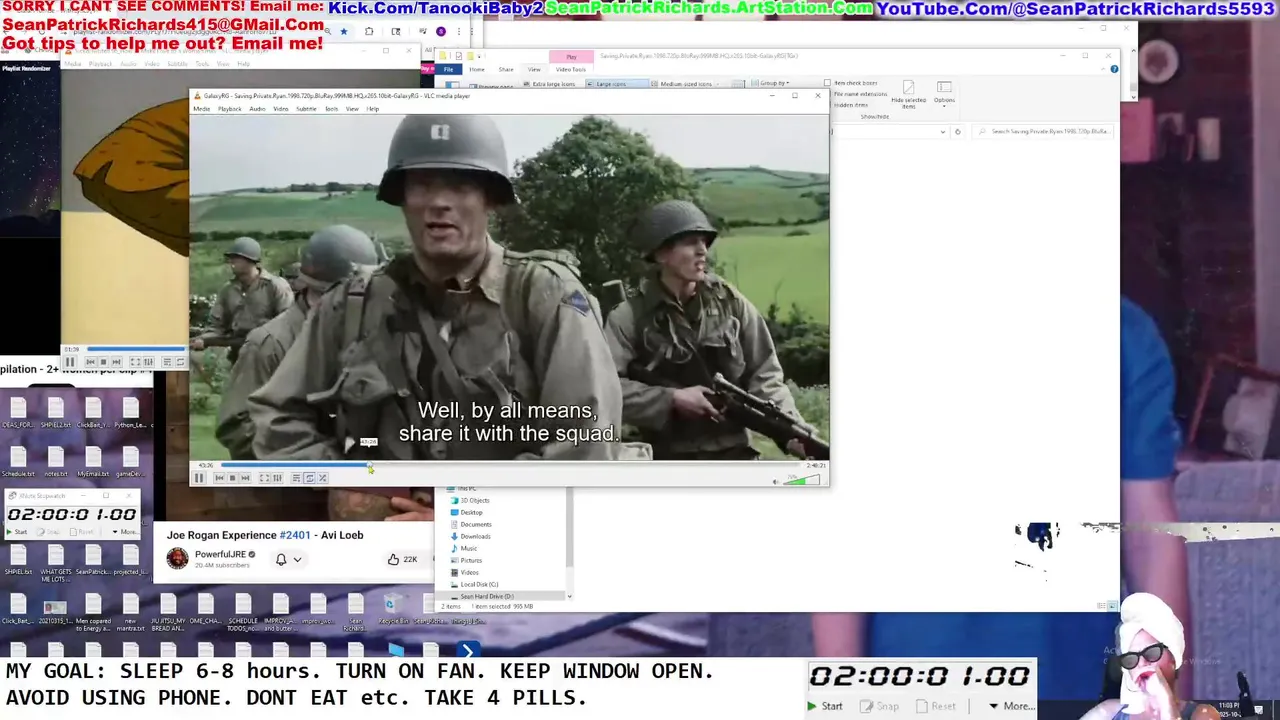Like the Joe Rogan video
Image resolution: width=1280 pixels, height=720 pixels.
[x=403, y=559]
